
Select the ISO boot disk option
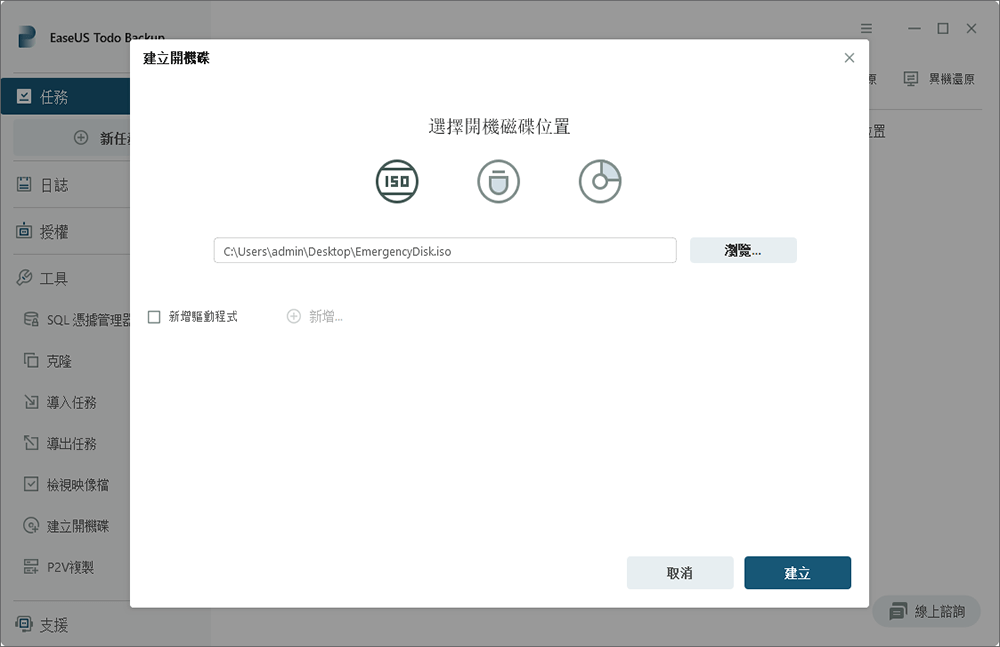click(397, 182)
